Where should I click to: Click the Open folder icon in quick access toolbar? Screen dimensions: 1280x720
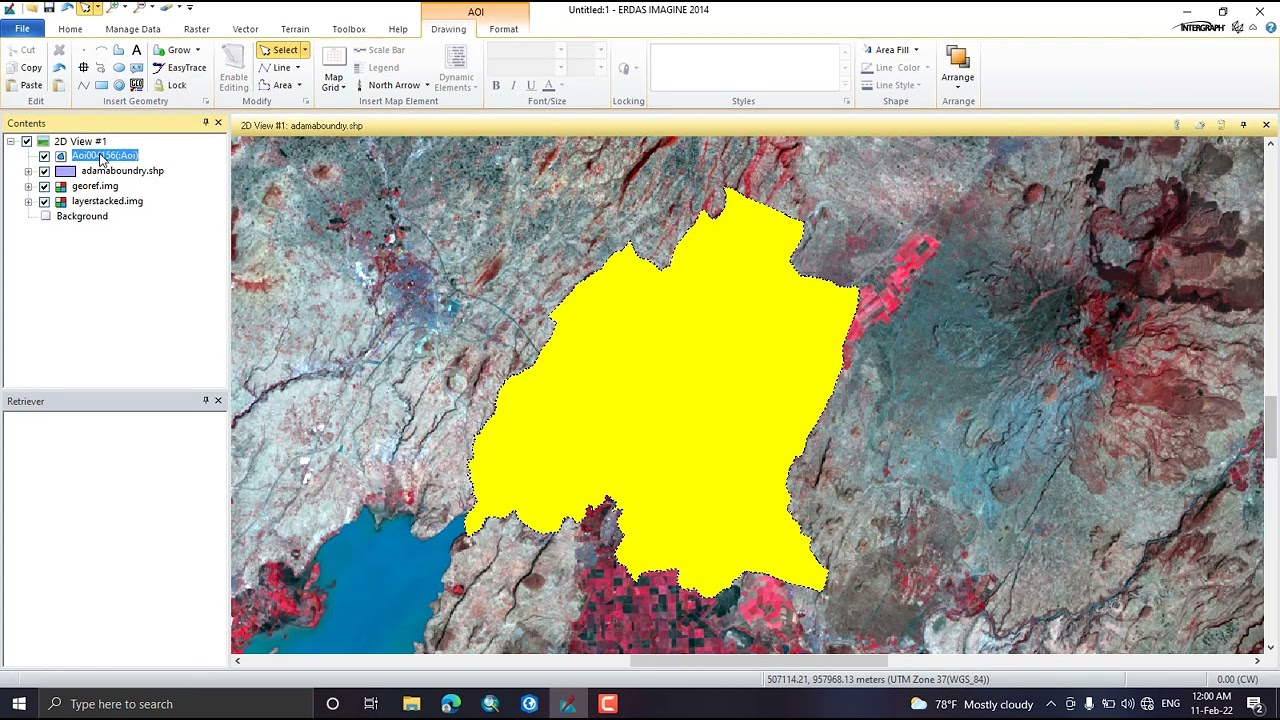30,8
